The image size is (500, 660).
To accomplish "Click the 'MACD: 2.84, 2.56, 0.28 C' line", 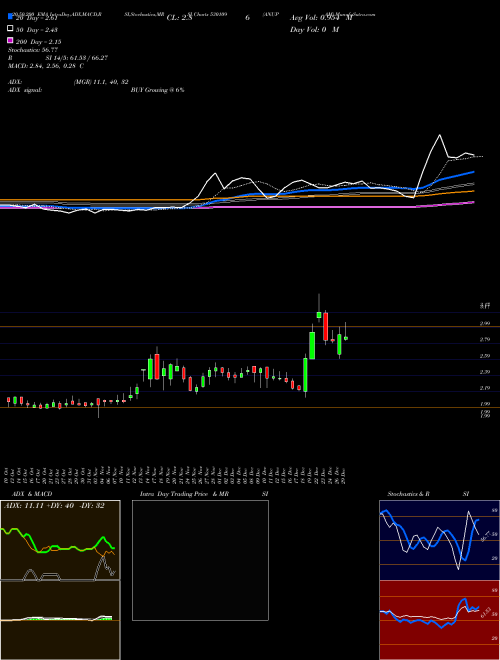I will [x=46, y=66].
